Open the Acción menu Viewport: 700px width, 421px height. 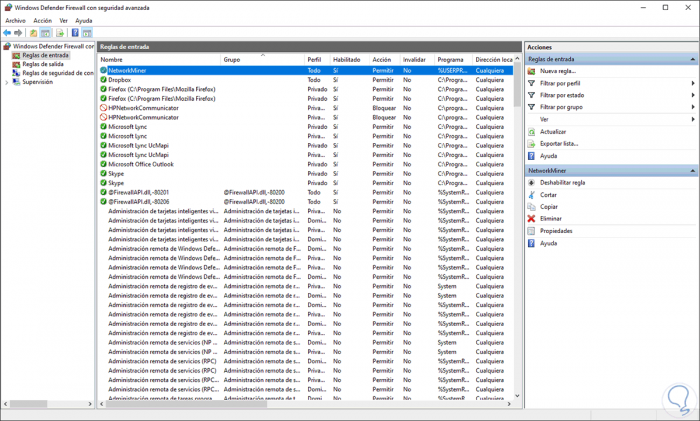click(42, 21)
